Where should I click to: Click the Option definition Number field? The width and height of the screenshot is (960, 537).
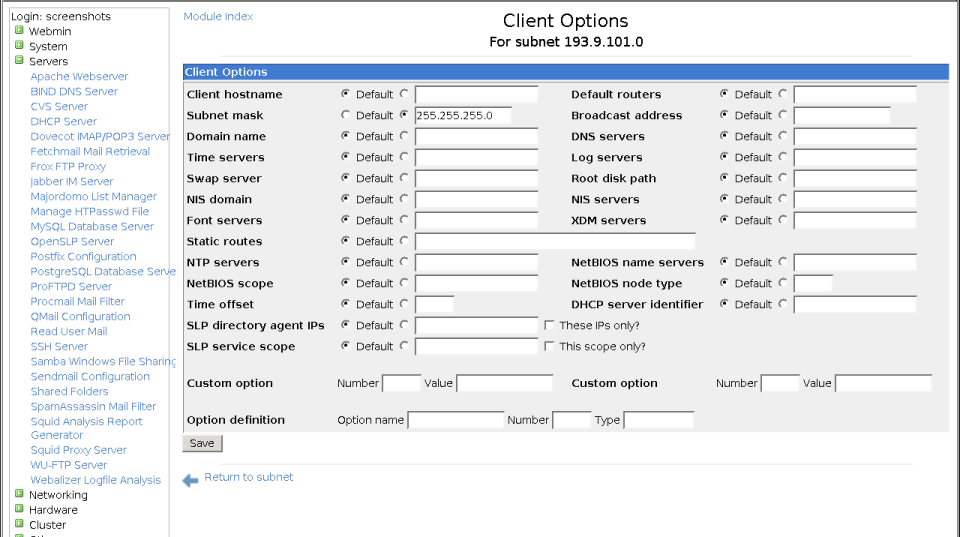pos(571,420)
